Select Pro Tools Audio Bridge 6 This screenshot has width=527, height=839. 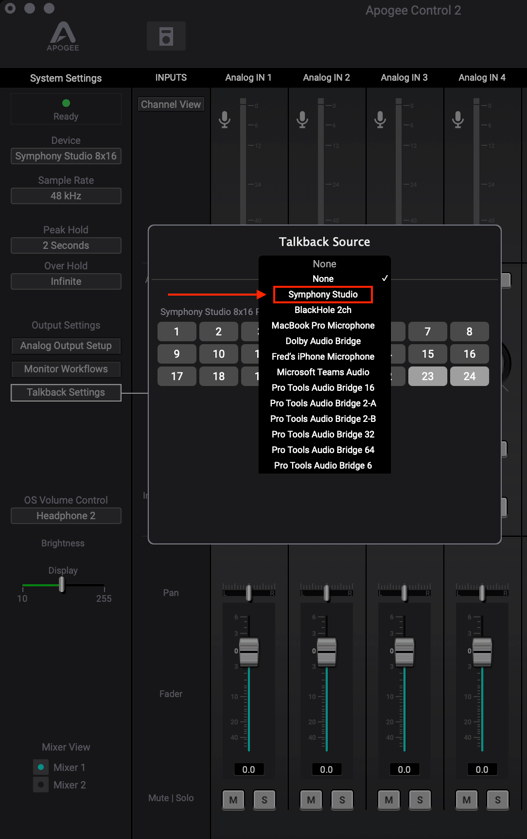[324, 466]
